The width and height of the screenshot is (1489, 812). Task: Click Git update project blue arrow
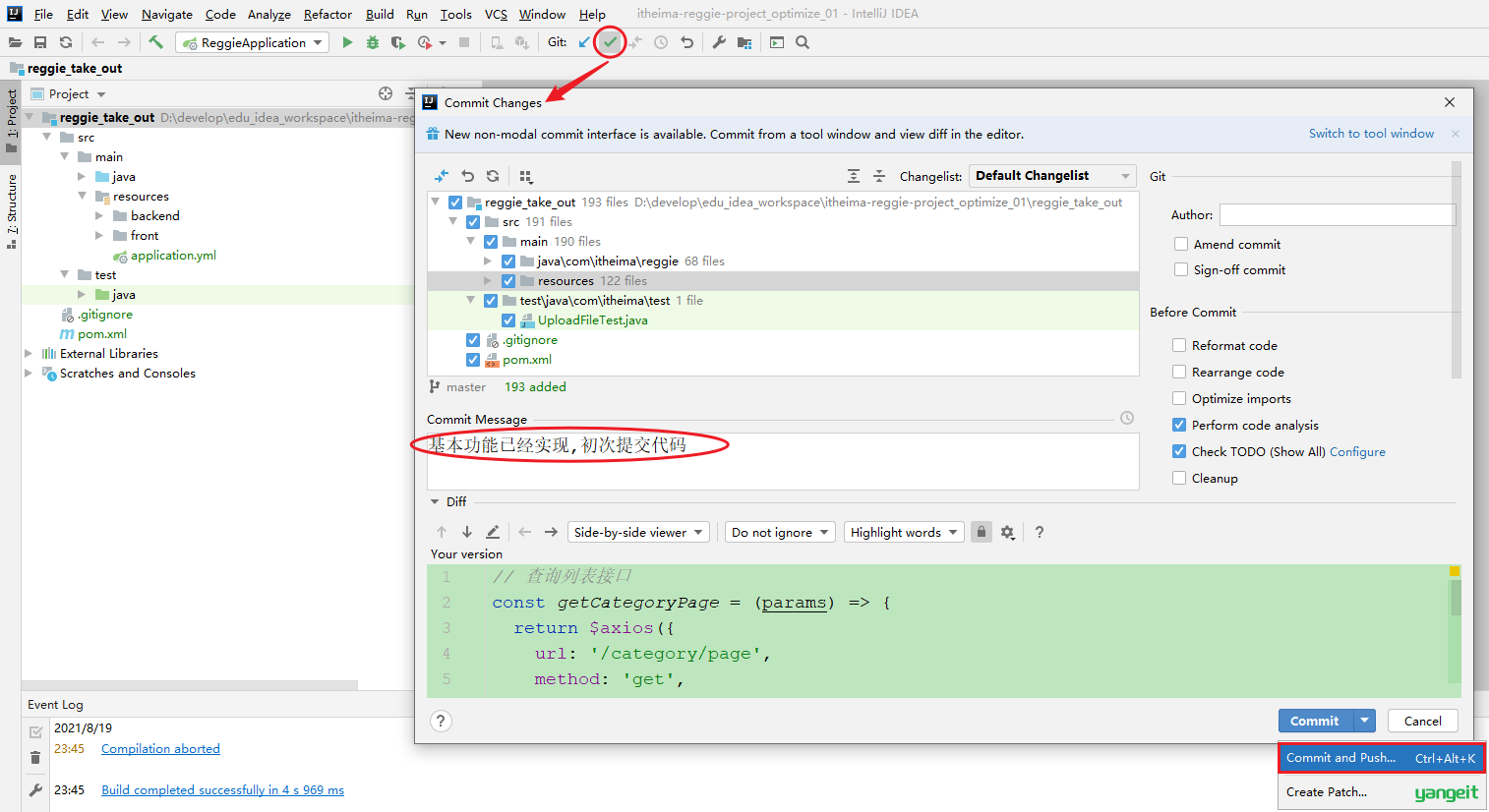pyautogui.click(x=584, y=42)
